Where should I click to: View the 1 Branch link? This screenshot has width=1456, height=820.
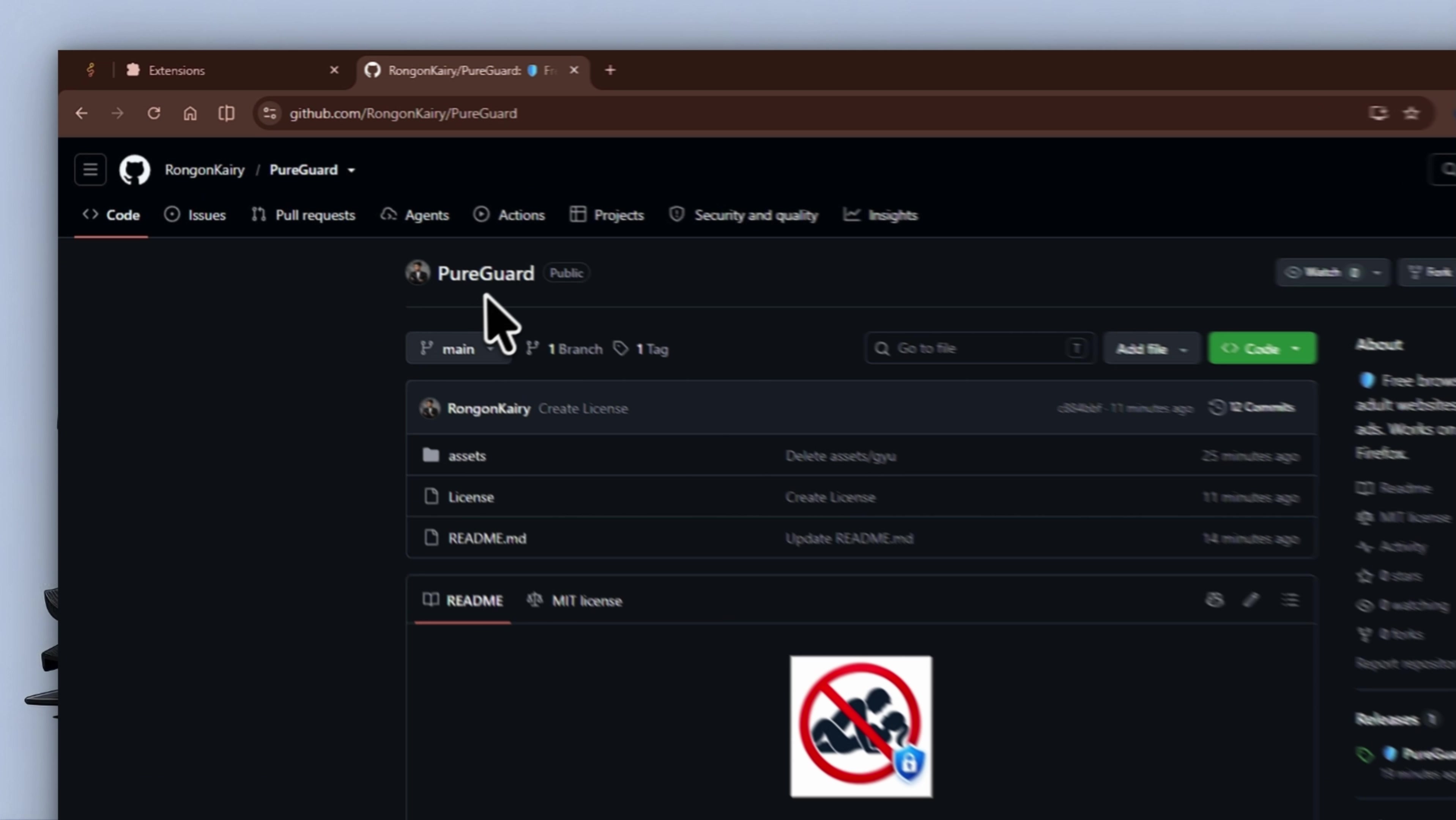(x=565, y=348)
